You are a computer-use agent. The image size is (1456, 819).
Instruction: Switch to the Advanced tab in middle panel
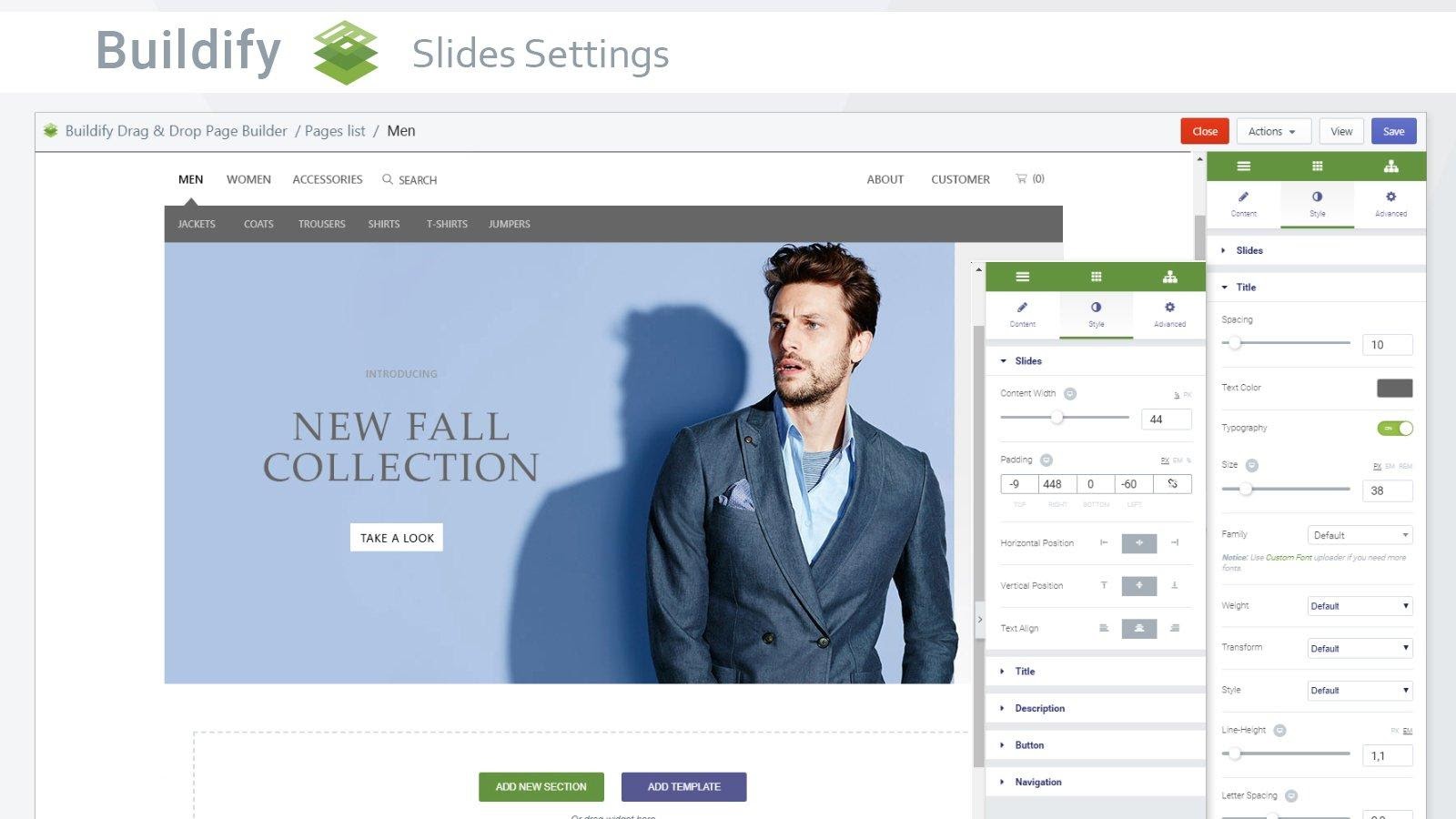pyautogui.click(x=1169, y=314)
